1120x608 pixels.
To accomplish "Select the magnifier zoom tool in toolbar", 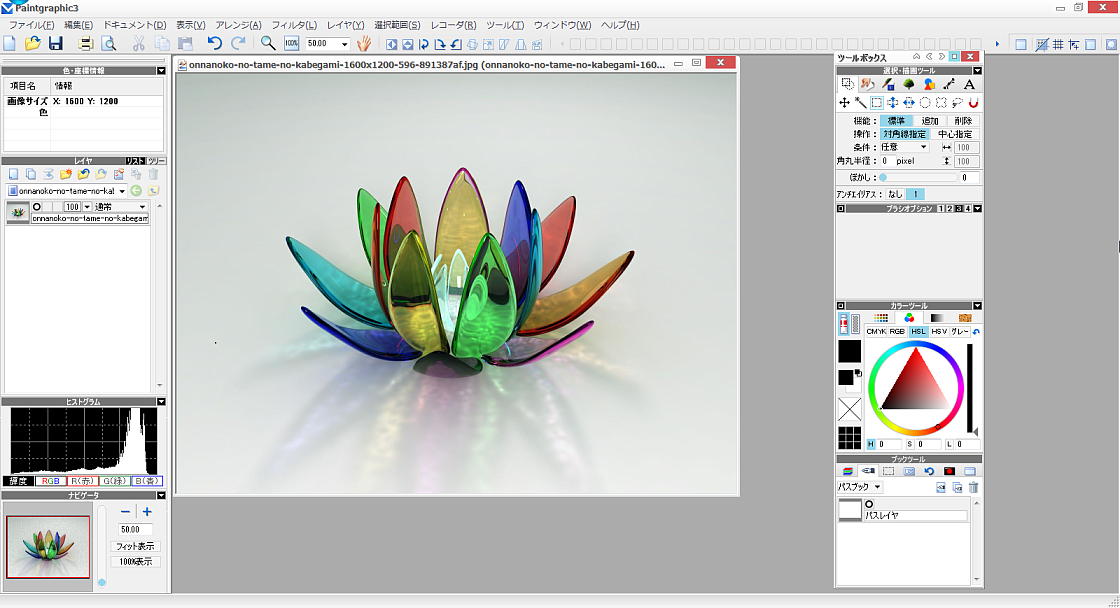I will tap(268, 44).
